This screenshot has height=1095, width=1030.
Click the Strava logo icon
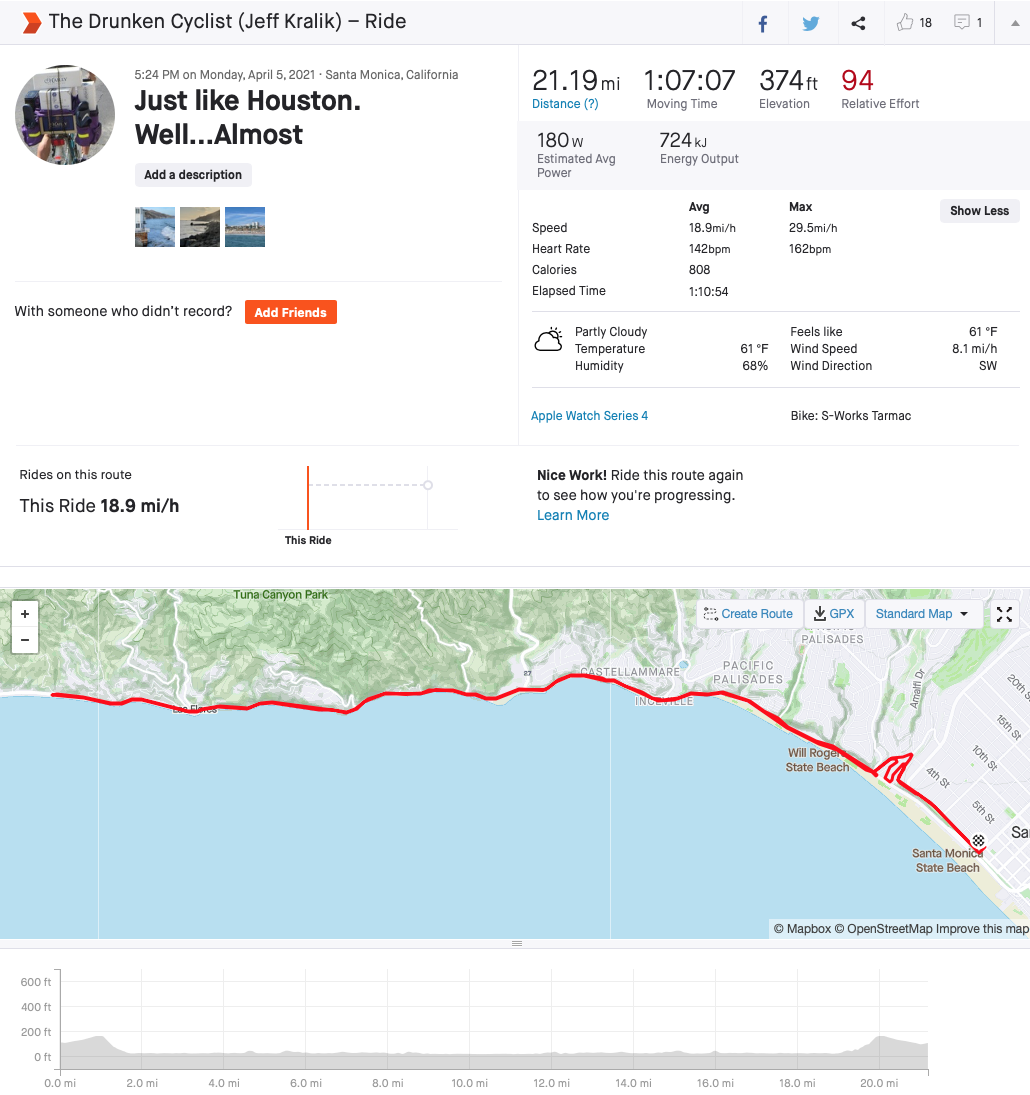pos(31,22)
